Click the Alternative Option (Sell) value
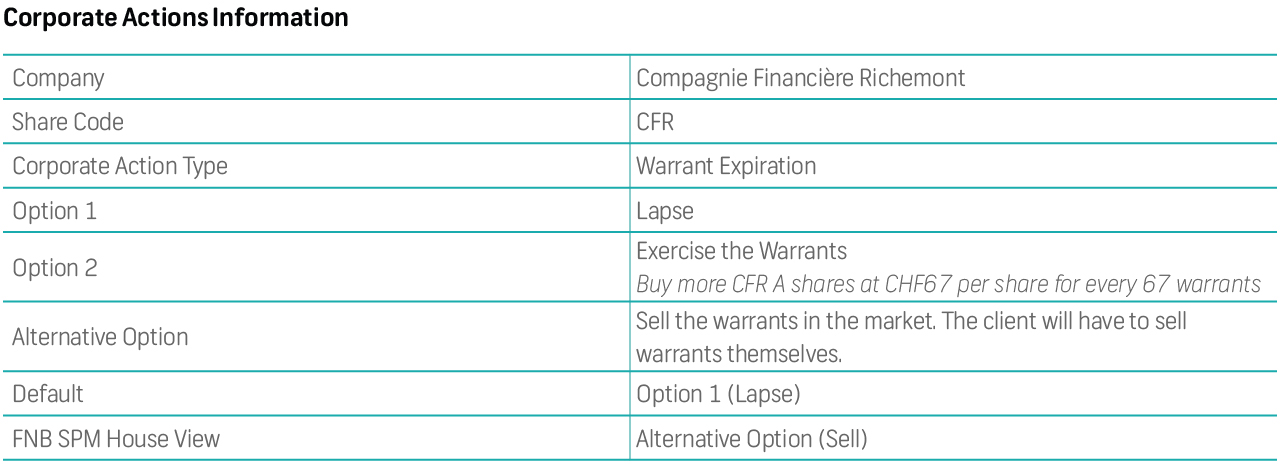The image size is (1280, 464). tap(752, 438)
